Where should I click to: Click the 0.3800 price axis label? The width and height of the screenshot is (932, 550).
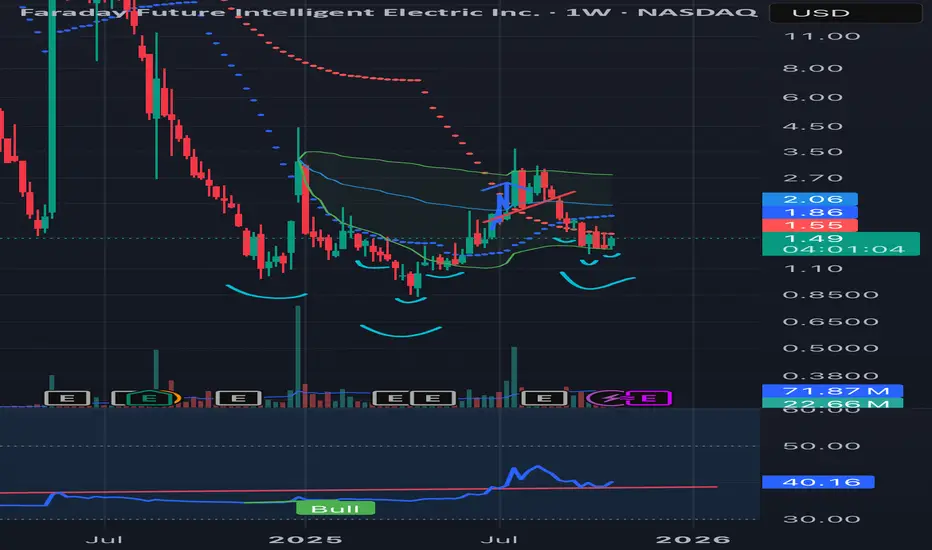pos(830,376)
